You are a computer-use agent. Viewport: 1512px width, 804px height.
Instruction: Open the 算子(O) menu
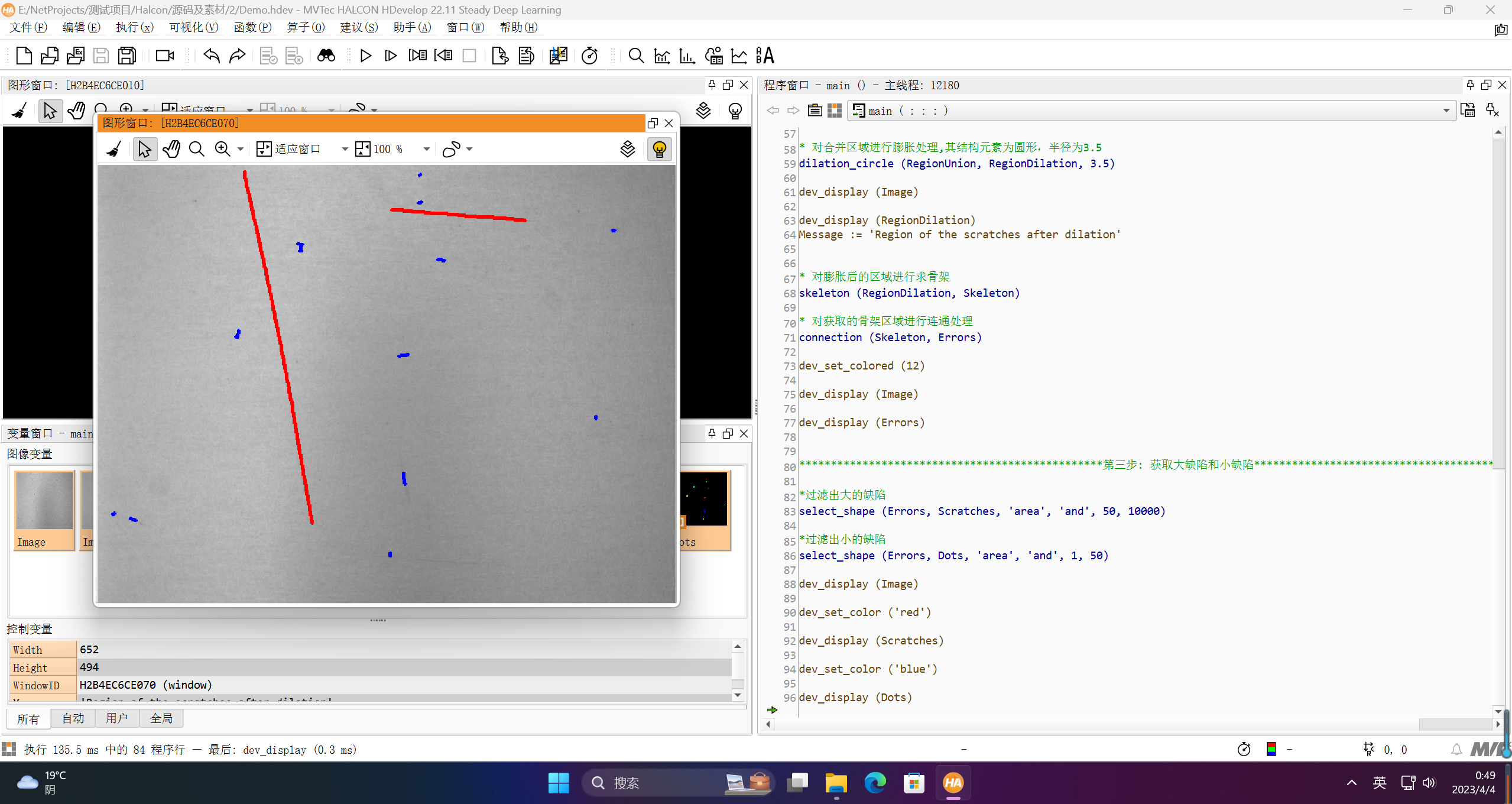306,27
